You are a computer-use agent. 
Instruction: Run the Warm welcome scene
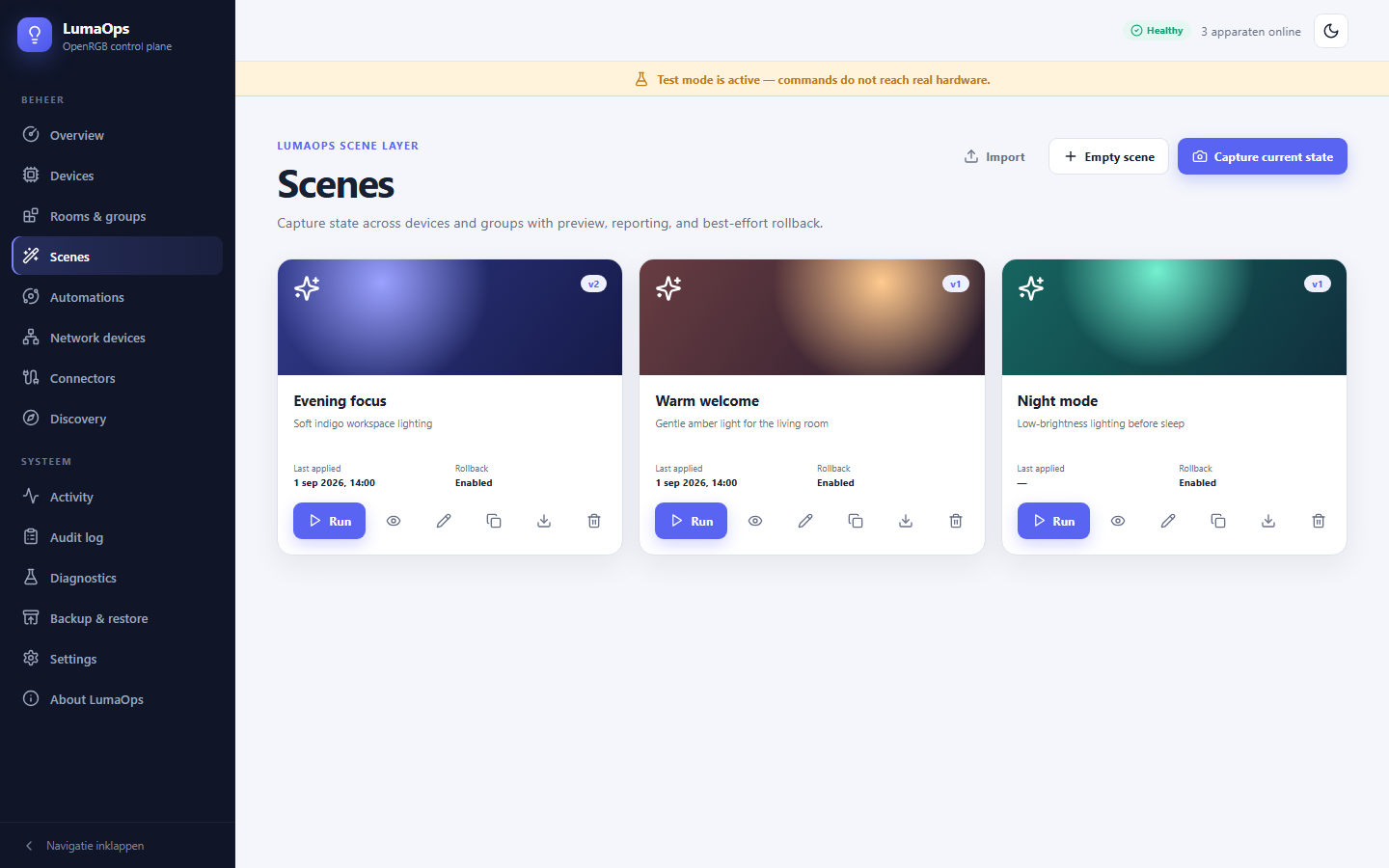click(691, 521)
